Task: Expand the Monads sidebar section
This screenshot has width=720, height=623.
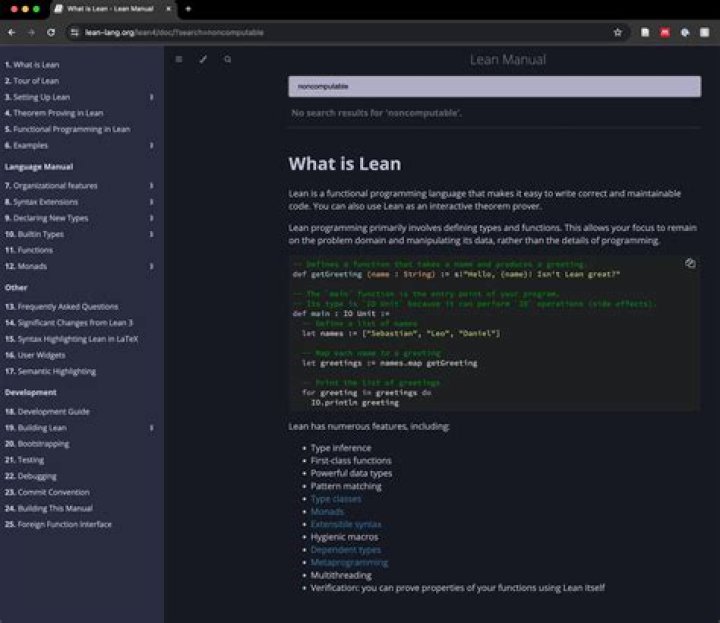Action: pos(152,266)
